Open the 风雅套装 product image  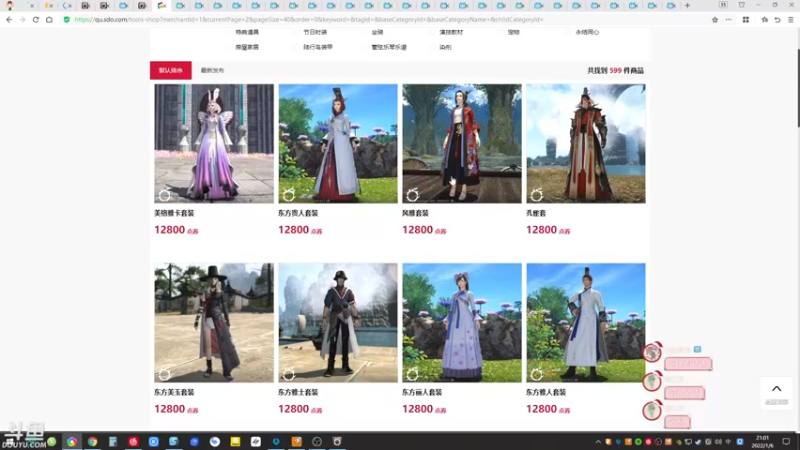coord(462,143)
